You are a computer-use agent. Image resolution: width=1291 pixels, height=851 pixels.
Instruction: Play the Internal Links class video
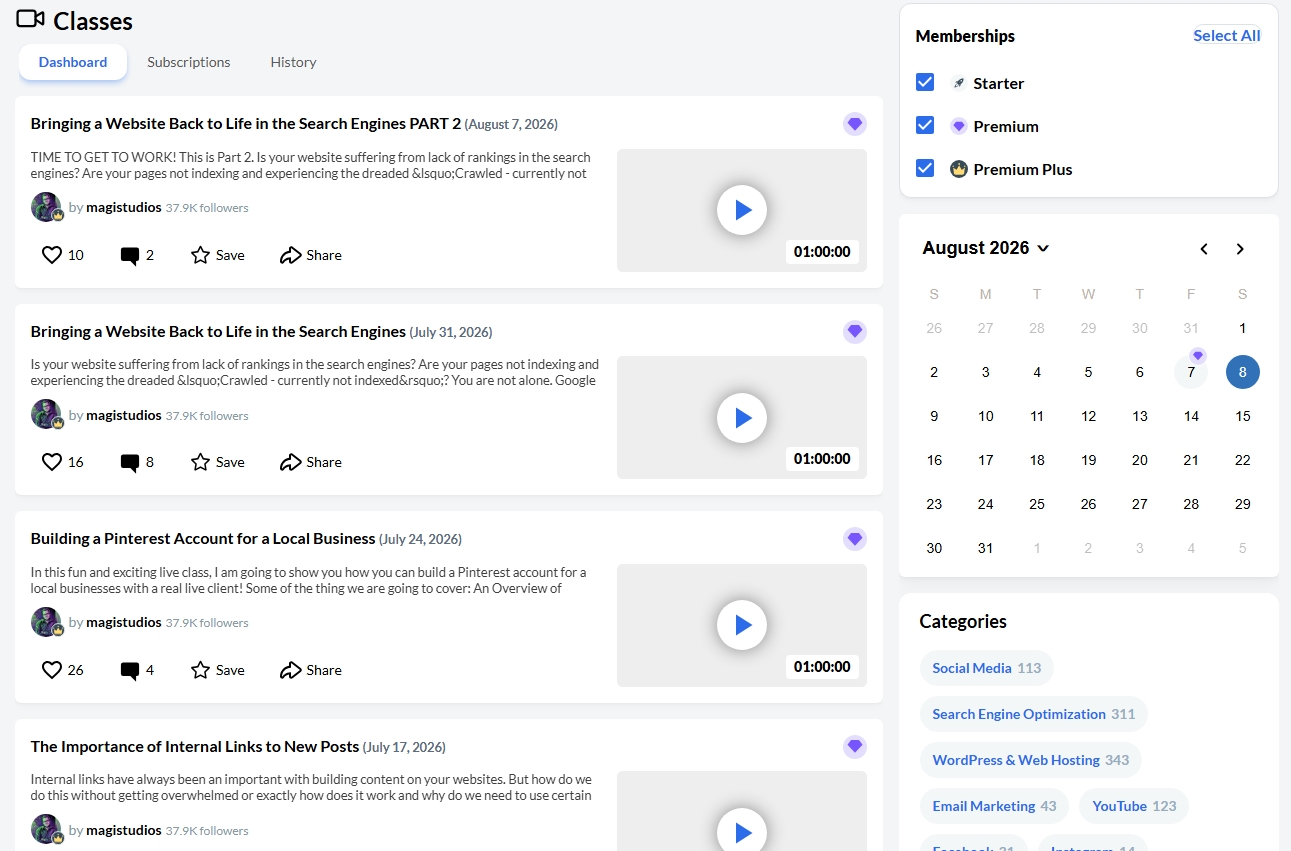pos(742,829)
